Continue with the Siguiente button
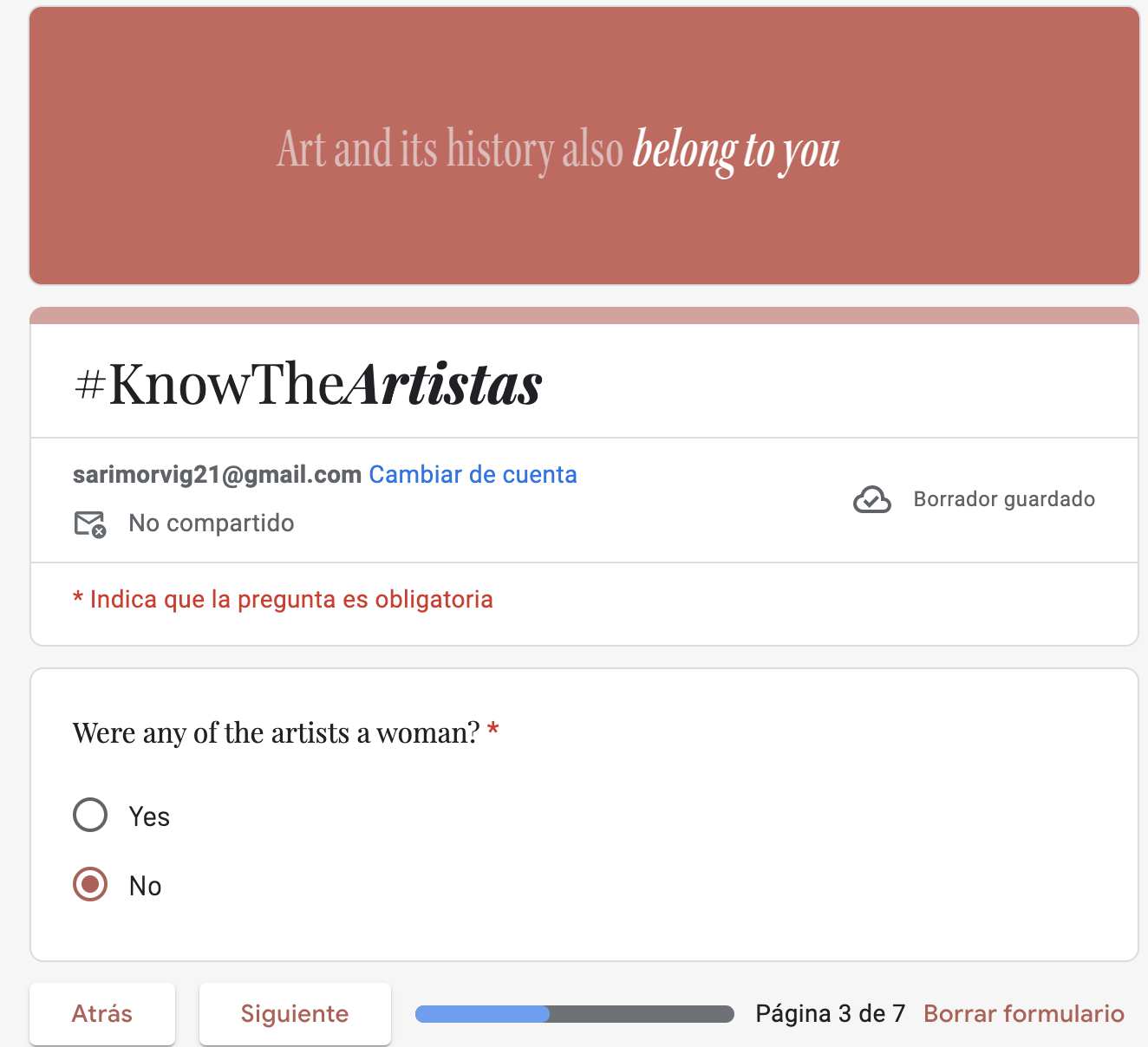 (295, 1013)
